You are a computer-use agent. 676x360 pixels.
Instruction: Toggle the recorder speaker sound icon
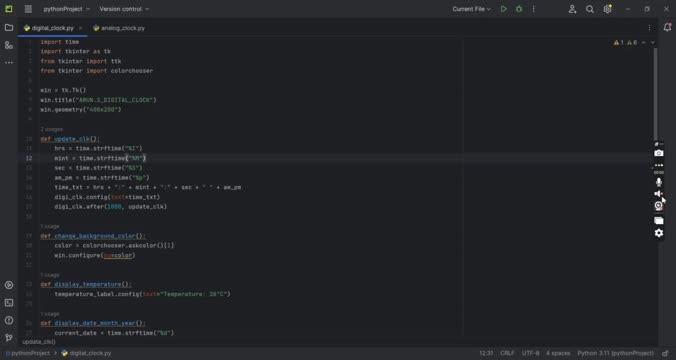(x=658, y=194)
